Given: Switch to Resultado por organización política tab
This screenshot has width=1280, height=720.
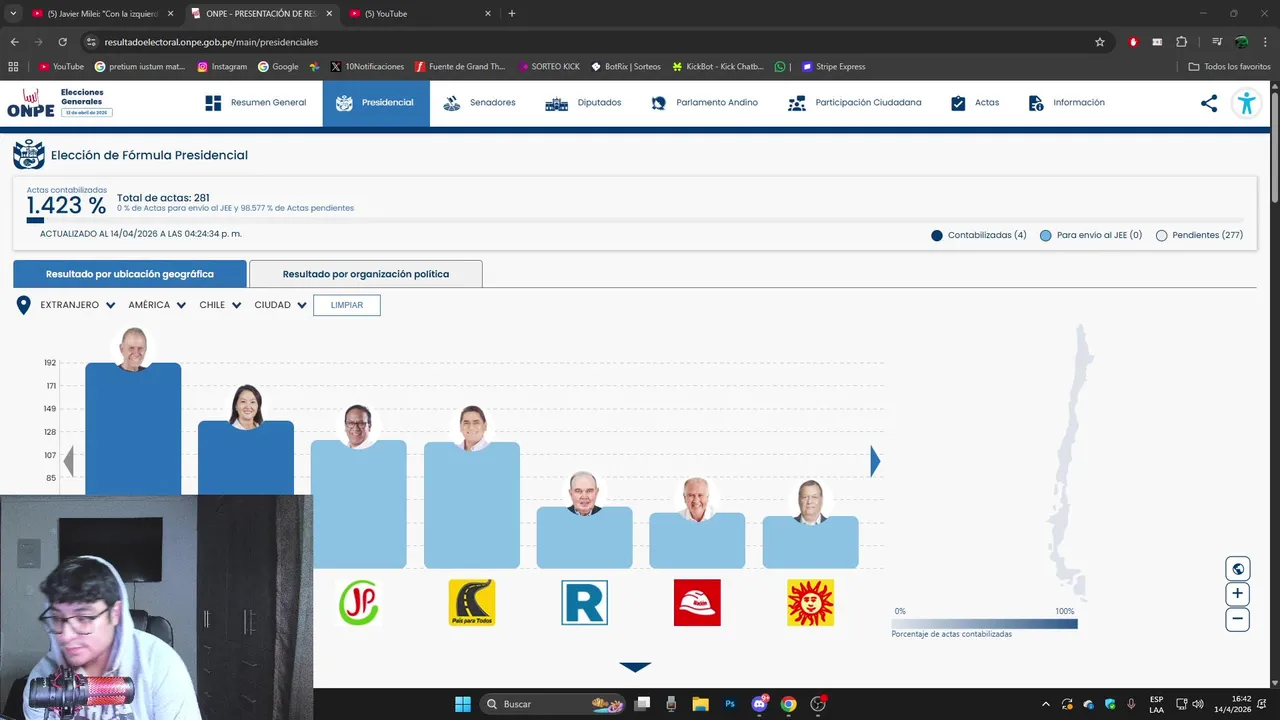Looking at the screenshot, I should click(366, 274).
